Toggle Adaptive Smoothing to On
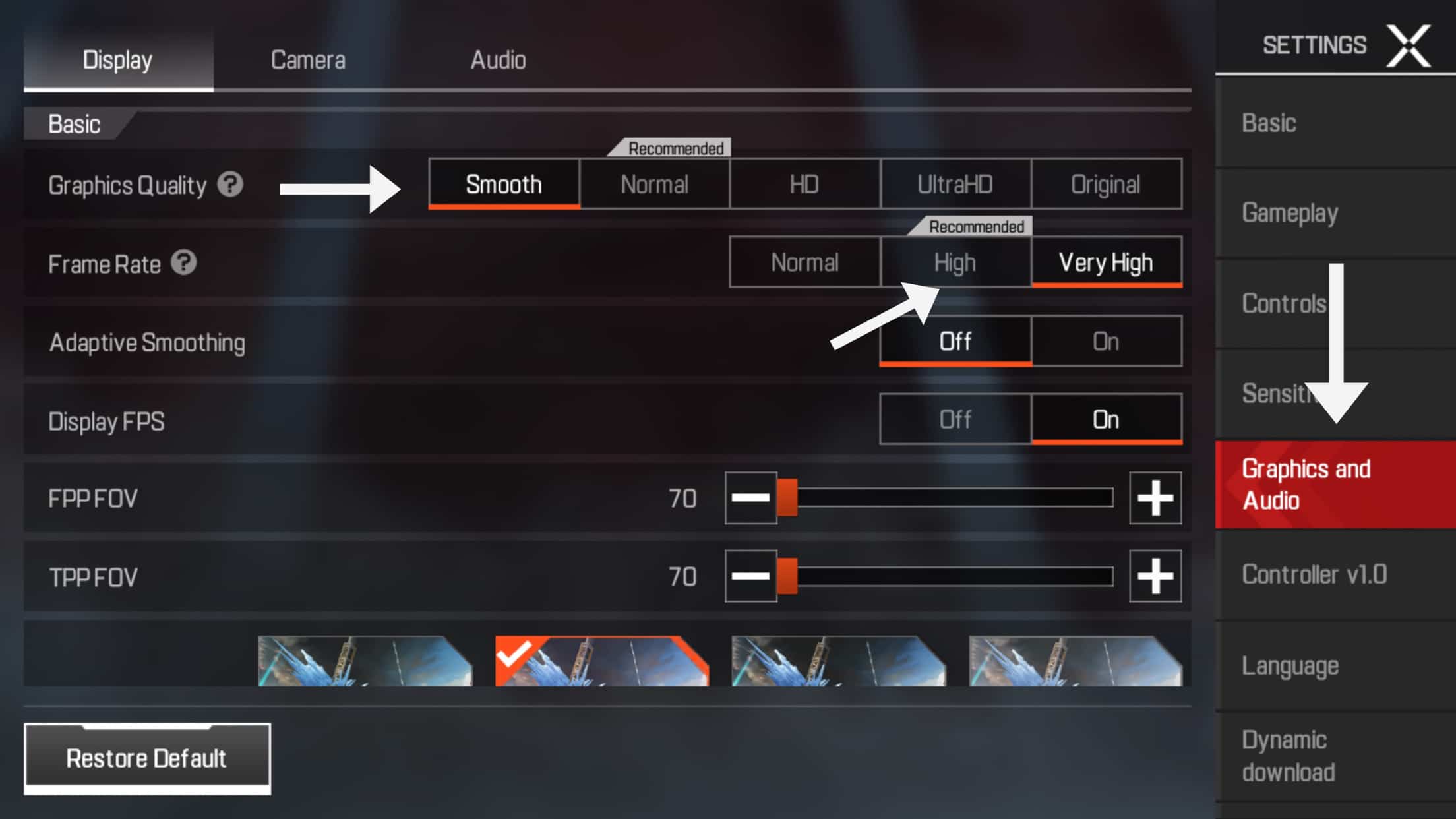The height and width of the screenshot is (819, 1456). (x=1104, y=341)
